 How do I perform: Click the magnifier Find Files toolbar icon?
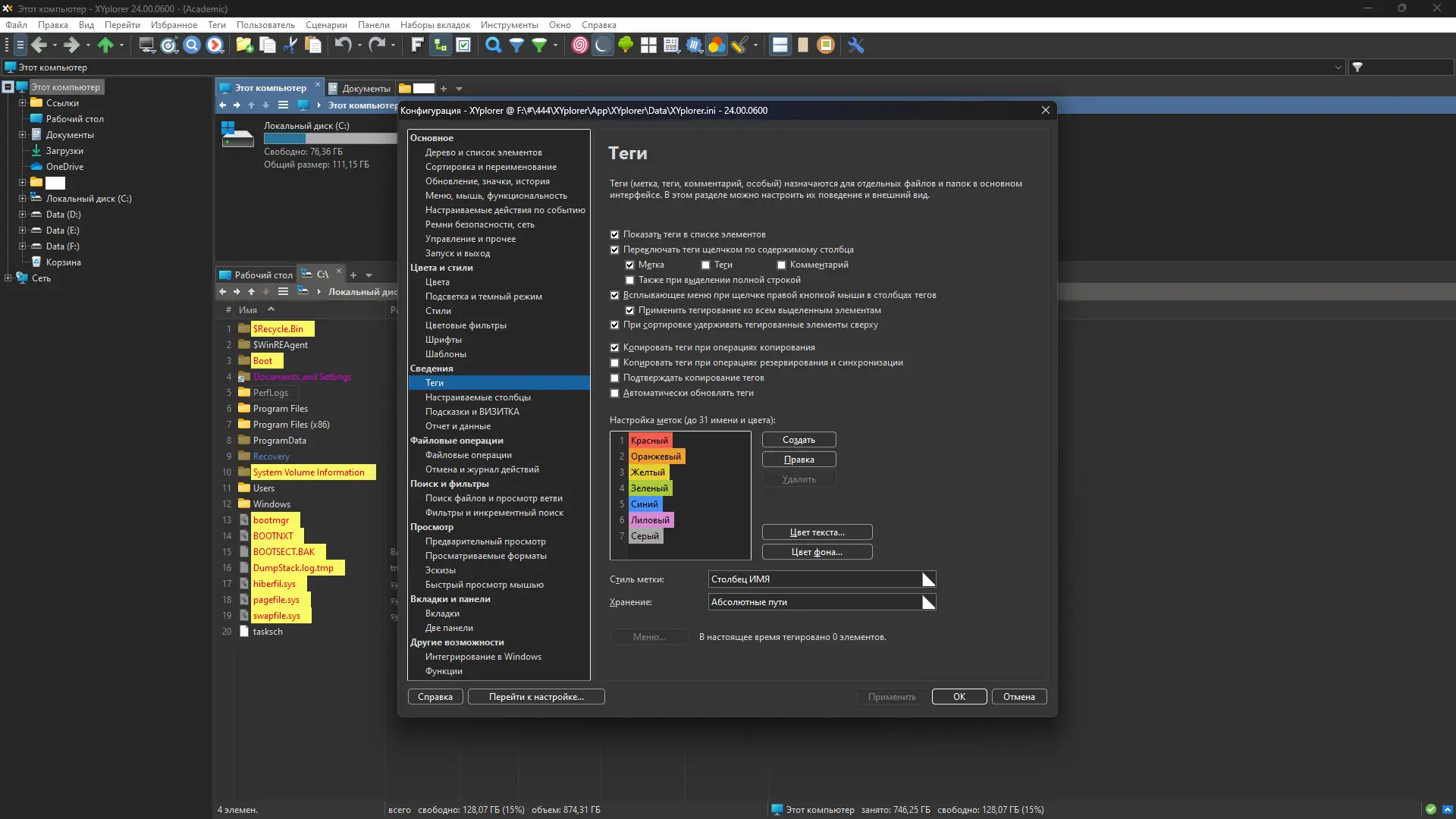tap(493, 45)
